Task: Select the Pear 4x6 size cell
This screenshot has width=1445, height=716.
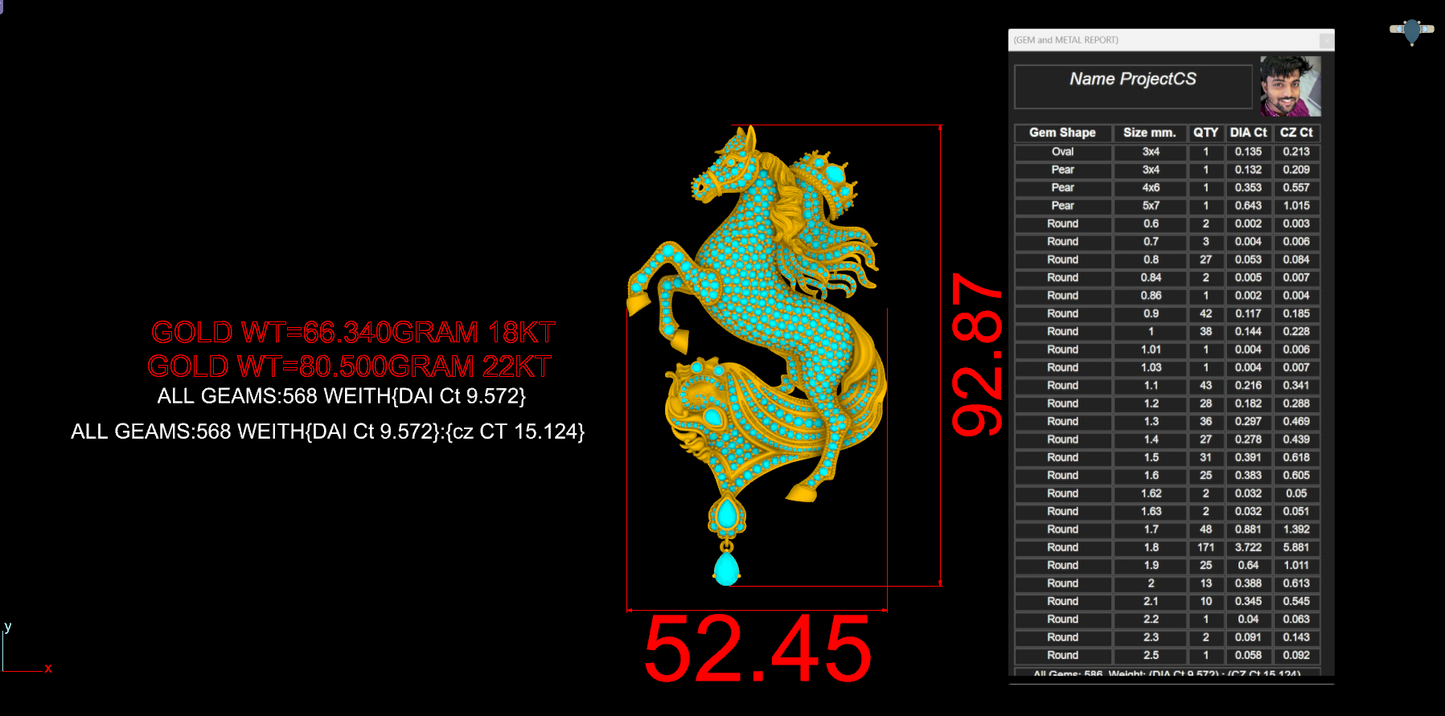Action: point(1150,188)
